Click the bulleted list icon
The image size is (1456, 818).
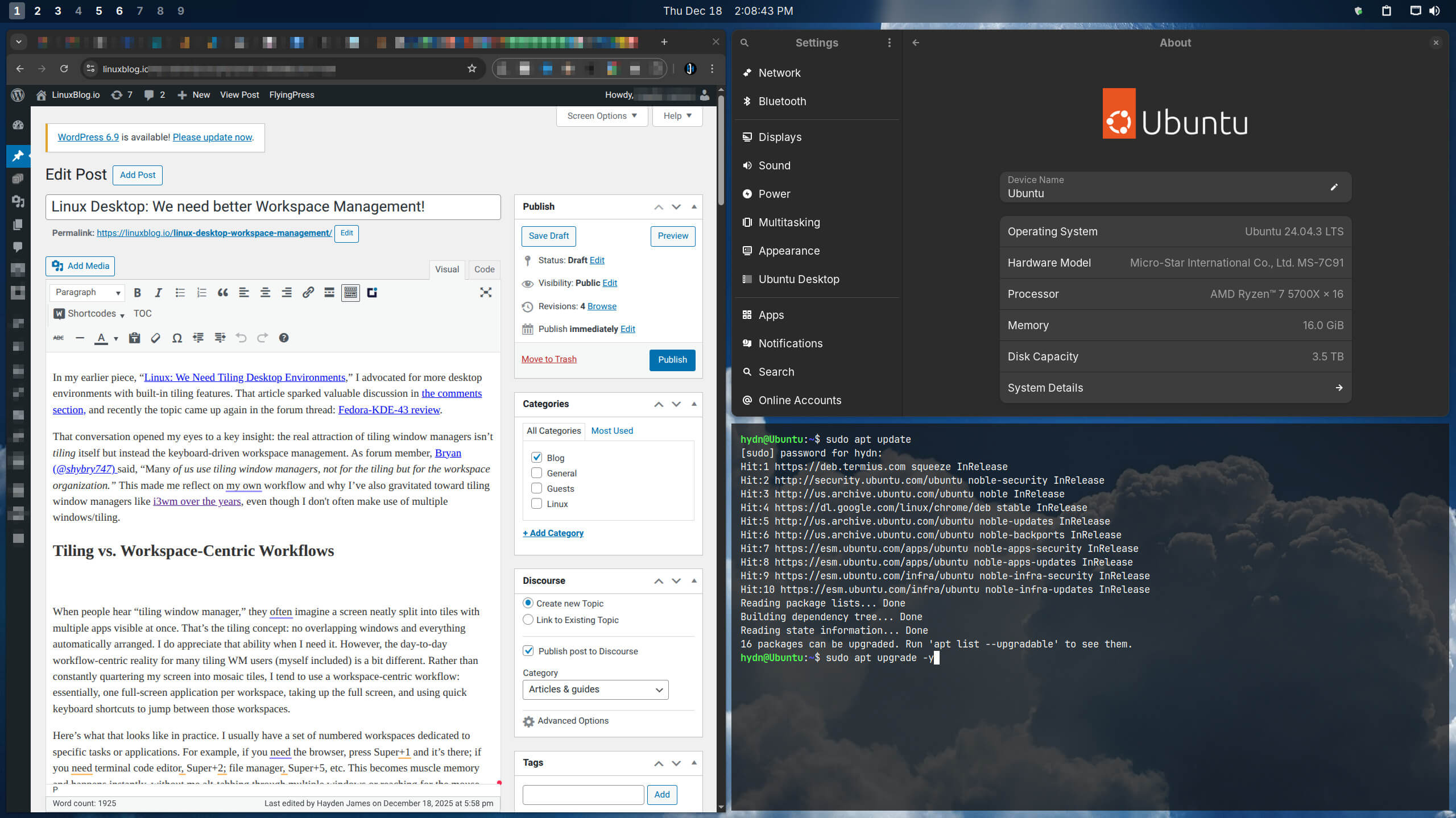[180, 293]
